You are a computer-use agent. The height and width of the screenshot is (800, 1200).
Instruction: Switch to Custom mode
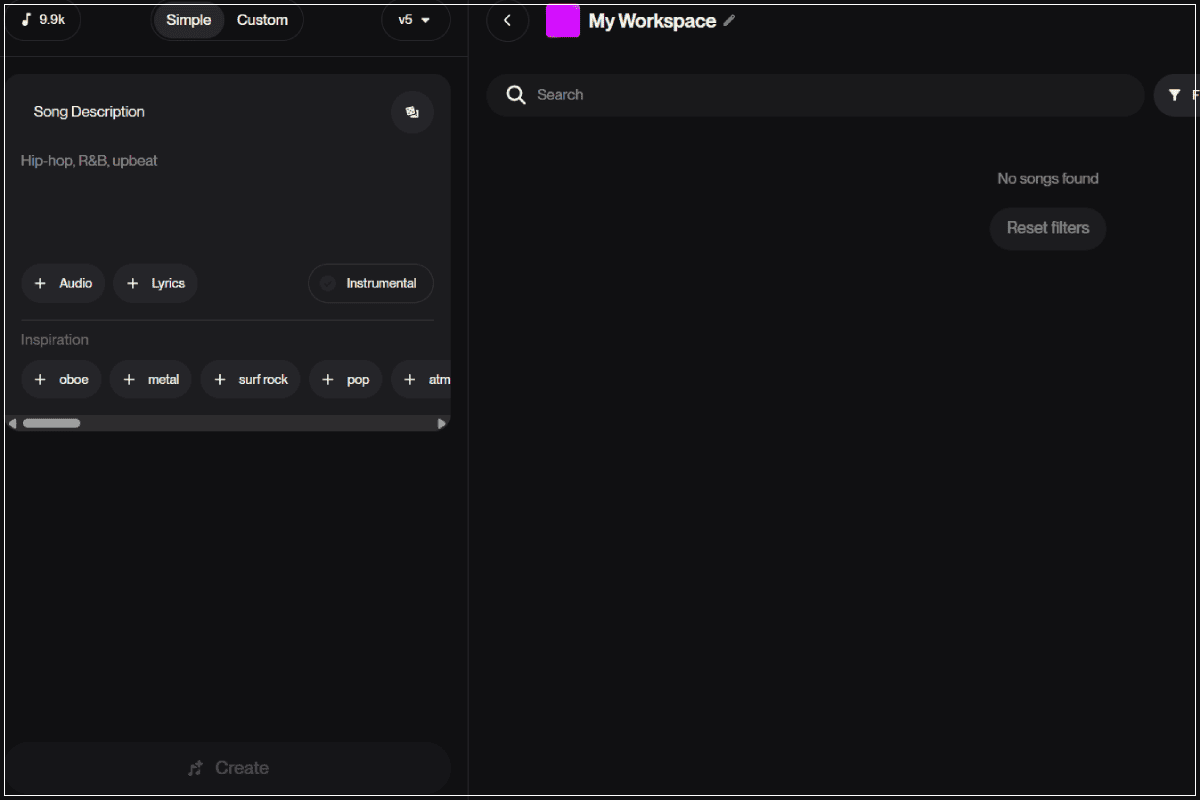click(x=262, y=20)
